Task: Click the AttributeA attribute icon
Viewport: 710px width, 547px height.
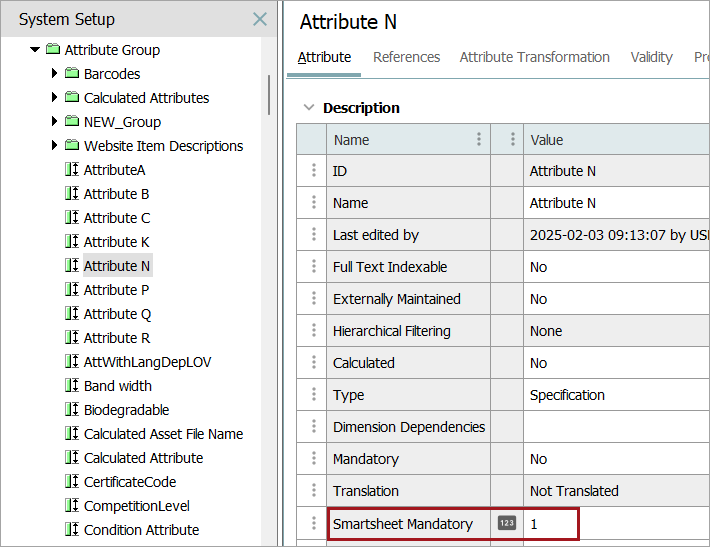Action: click(72, 169)
